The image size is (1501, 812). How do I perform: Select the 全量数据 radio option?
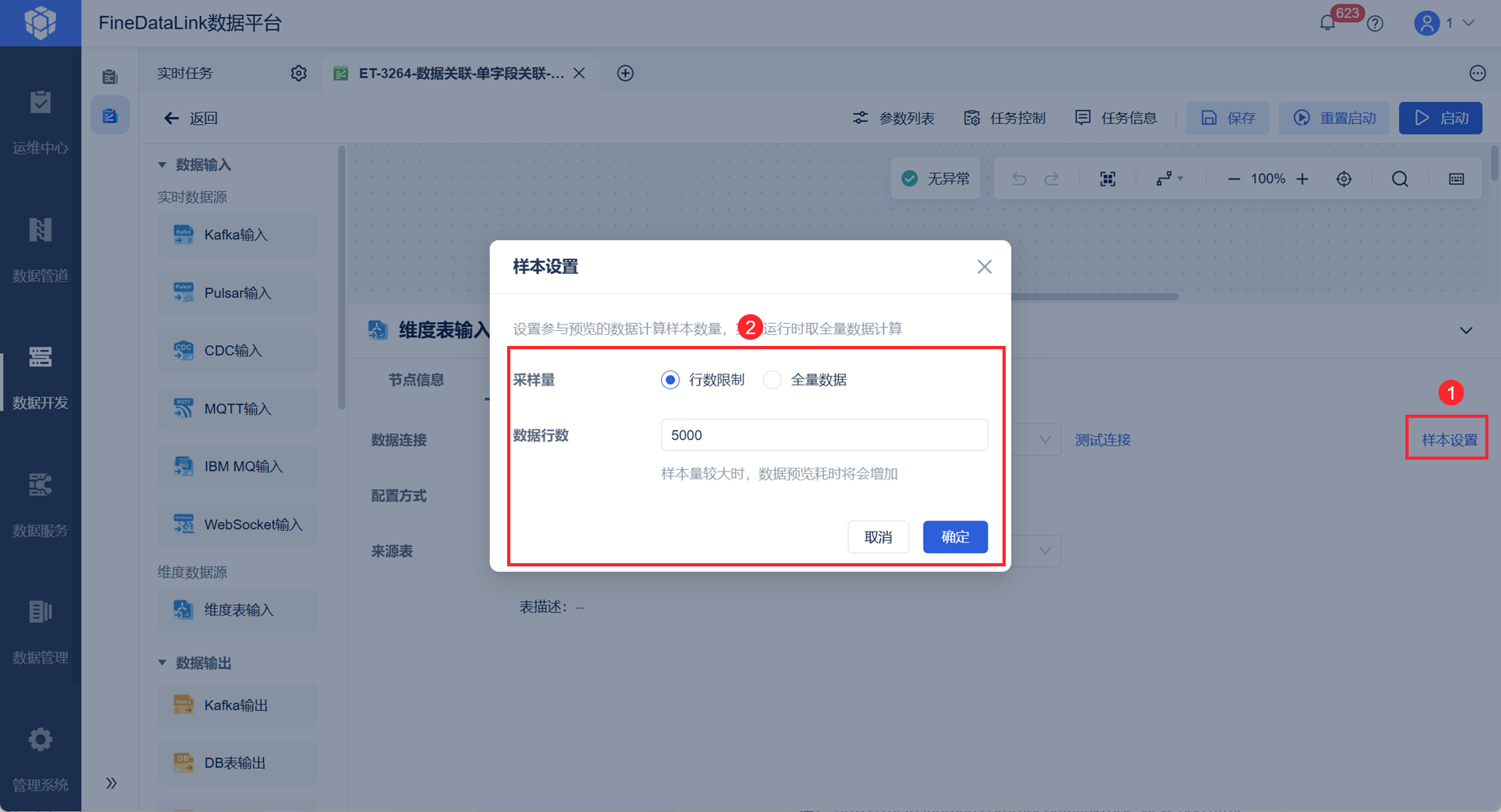[x=773, y=380]
